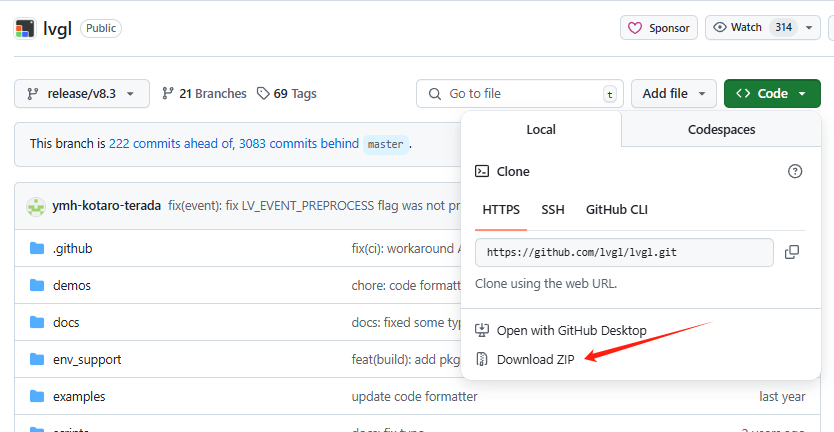Click the examples folder icon

(37, 396)
